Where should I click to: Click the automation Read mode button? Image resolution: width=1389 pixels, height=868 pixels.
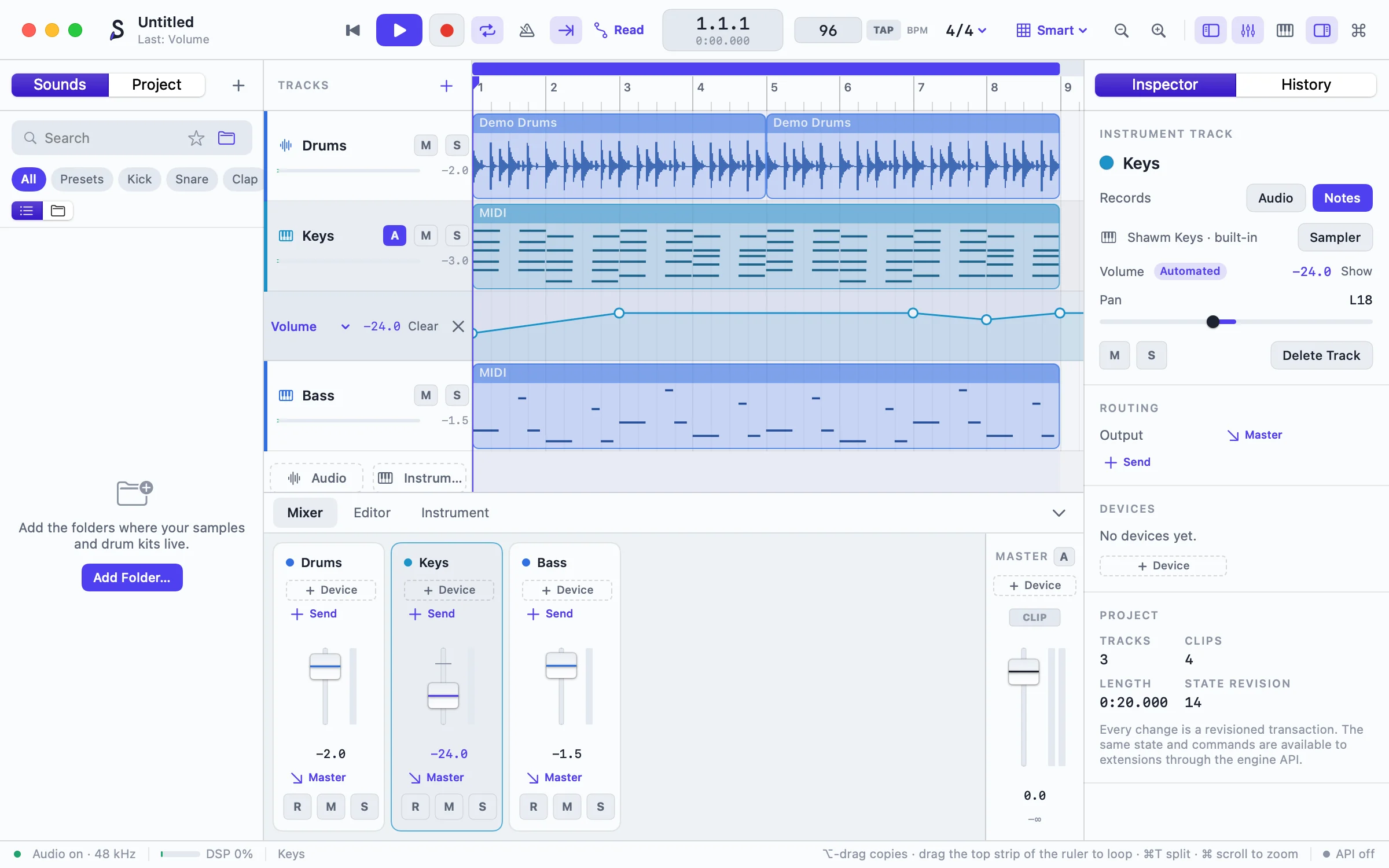pos(619,30)
